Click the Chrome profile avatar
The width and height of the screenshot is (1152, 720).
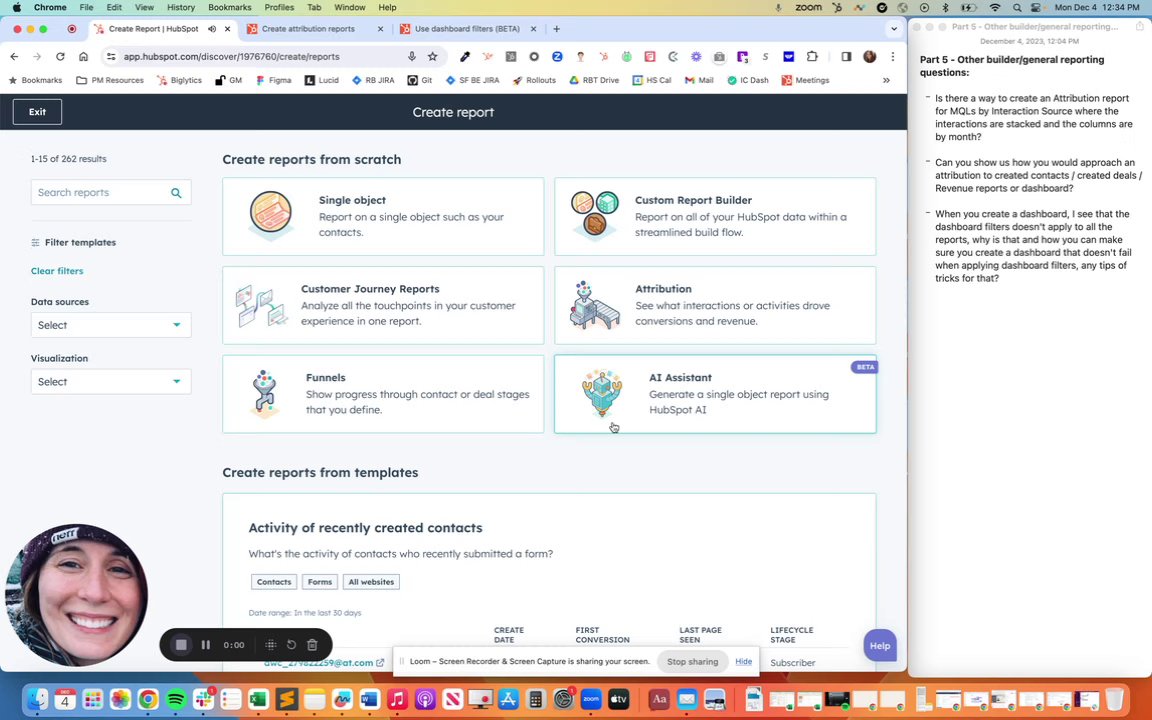[x=870, y=57]
